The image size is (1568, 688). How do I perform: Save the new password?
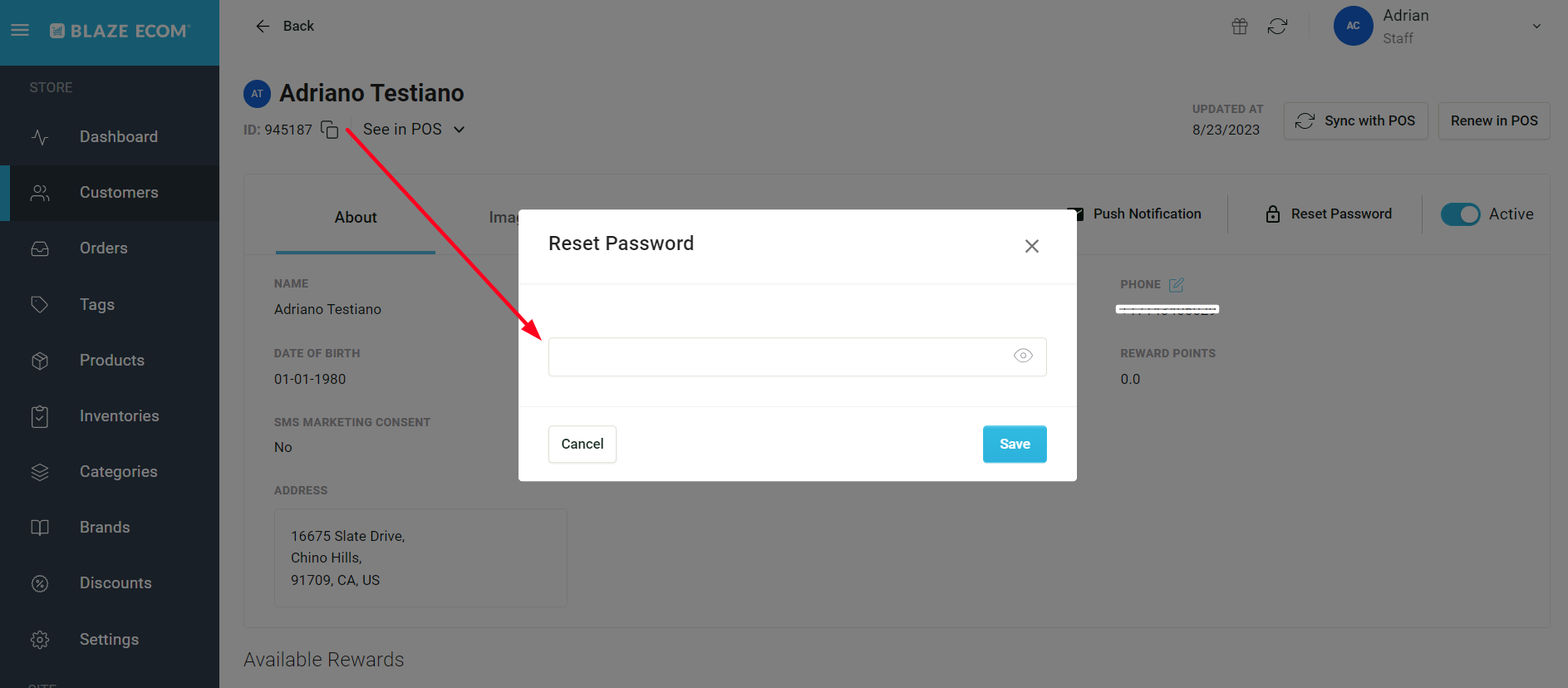1014,444
